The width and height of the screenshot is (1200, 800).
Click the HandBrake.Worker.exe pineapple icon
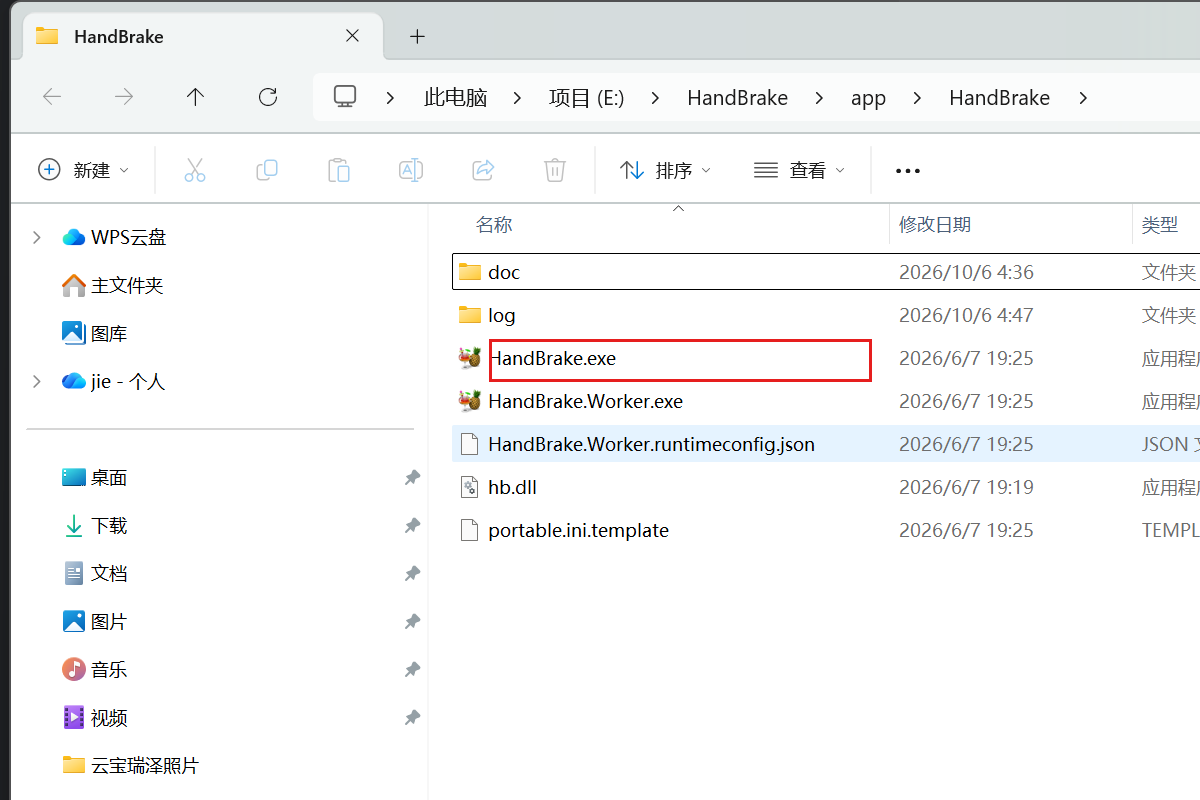point(470,401)
